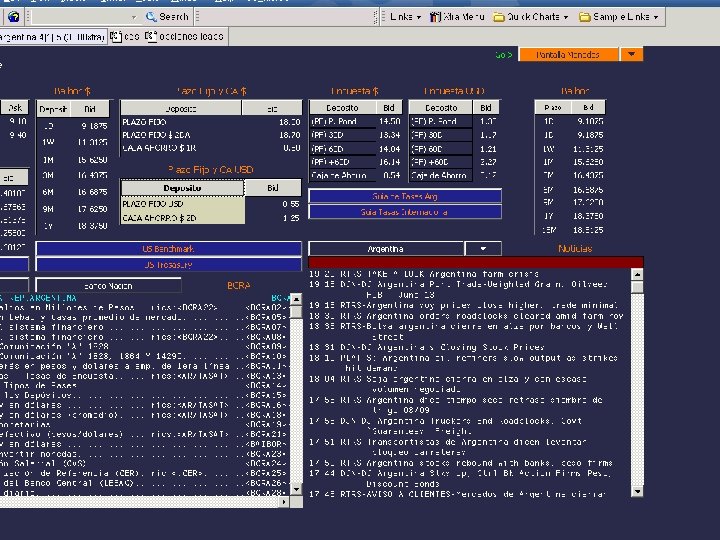This screenshot has height=540, width=720.
Task: Click the Plazo header in the right Baibor table
Action: pos(553,107)
